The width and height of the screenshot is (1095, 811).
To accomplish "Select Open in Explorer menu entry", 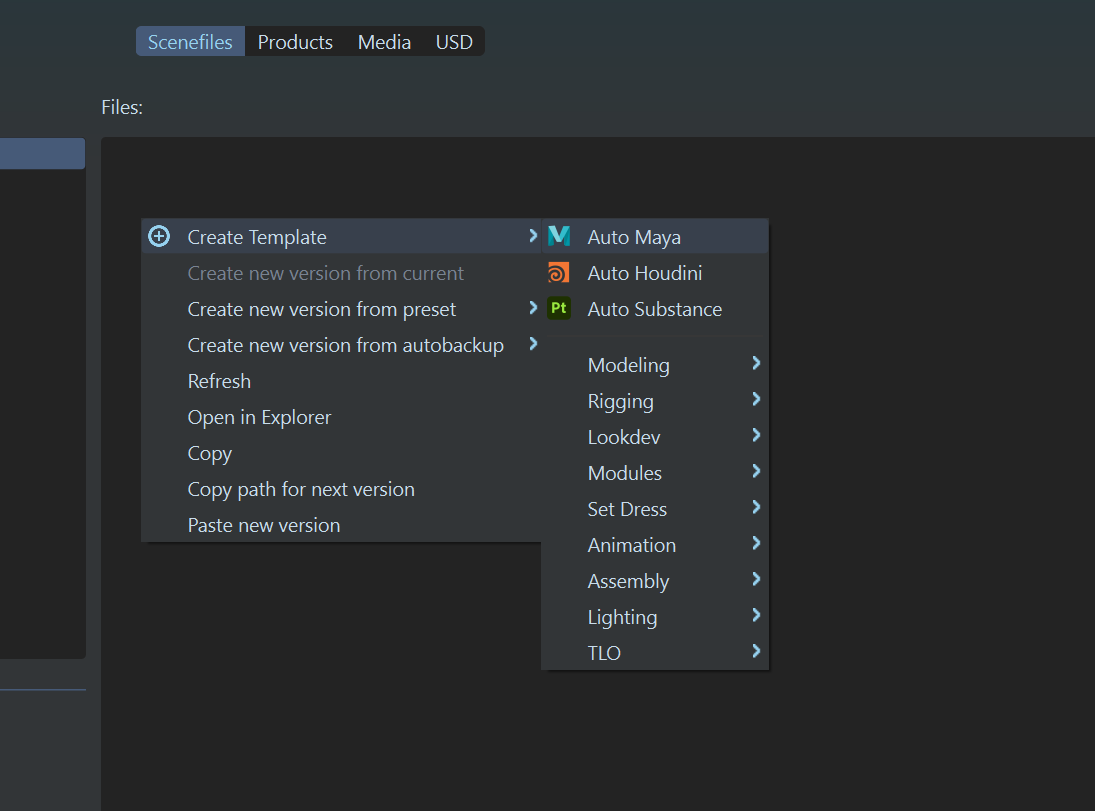I will [259, 417].
